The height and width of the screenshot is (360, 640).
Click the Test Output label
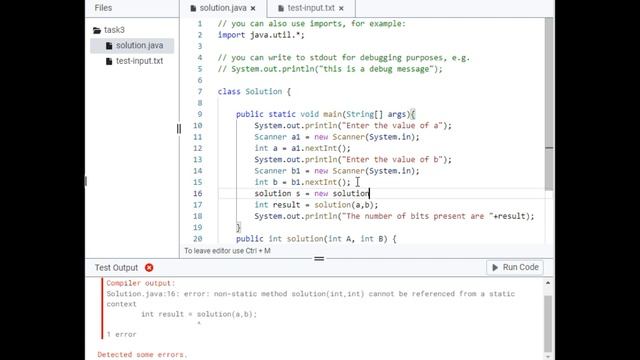tap(116, 268)
